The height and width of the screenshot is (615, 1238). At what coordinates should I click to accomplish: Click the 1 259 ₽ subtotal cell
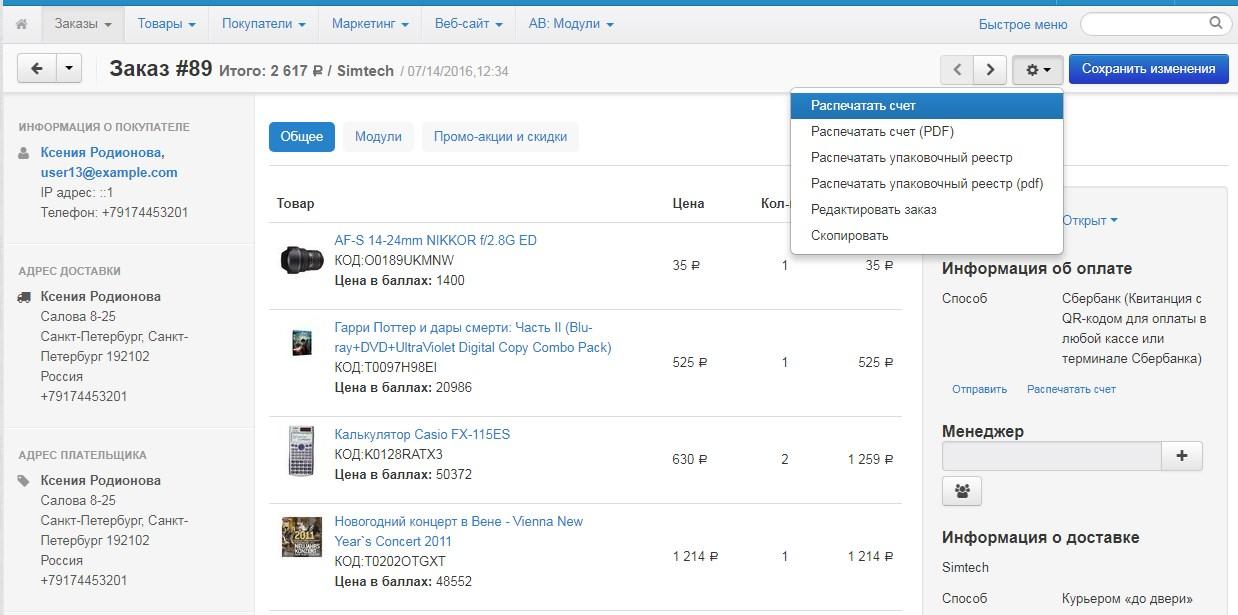870,459
